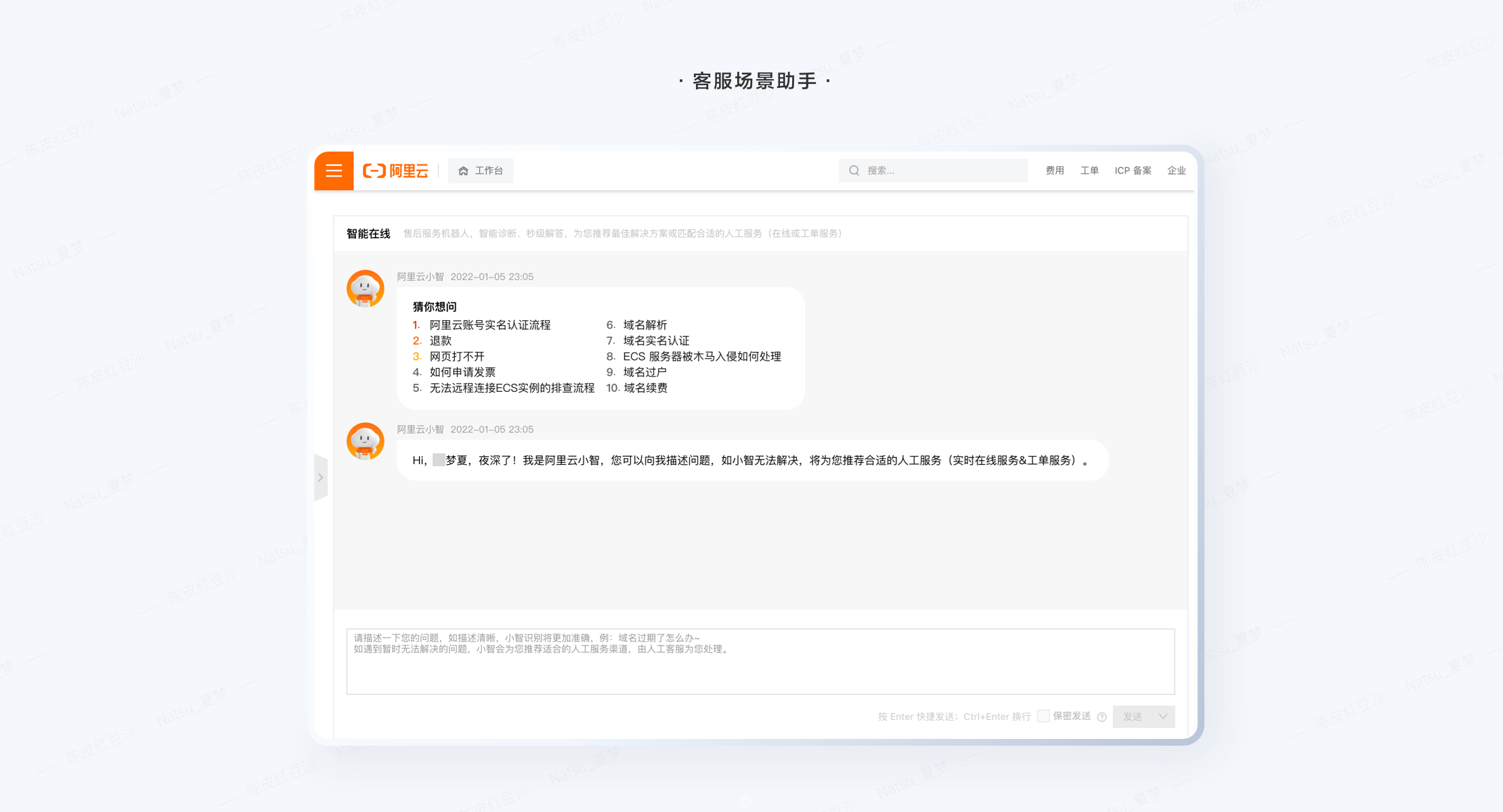Select the 域名解析 question
Screen dimensions: 1503x812
tap(645, 325)
